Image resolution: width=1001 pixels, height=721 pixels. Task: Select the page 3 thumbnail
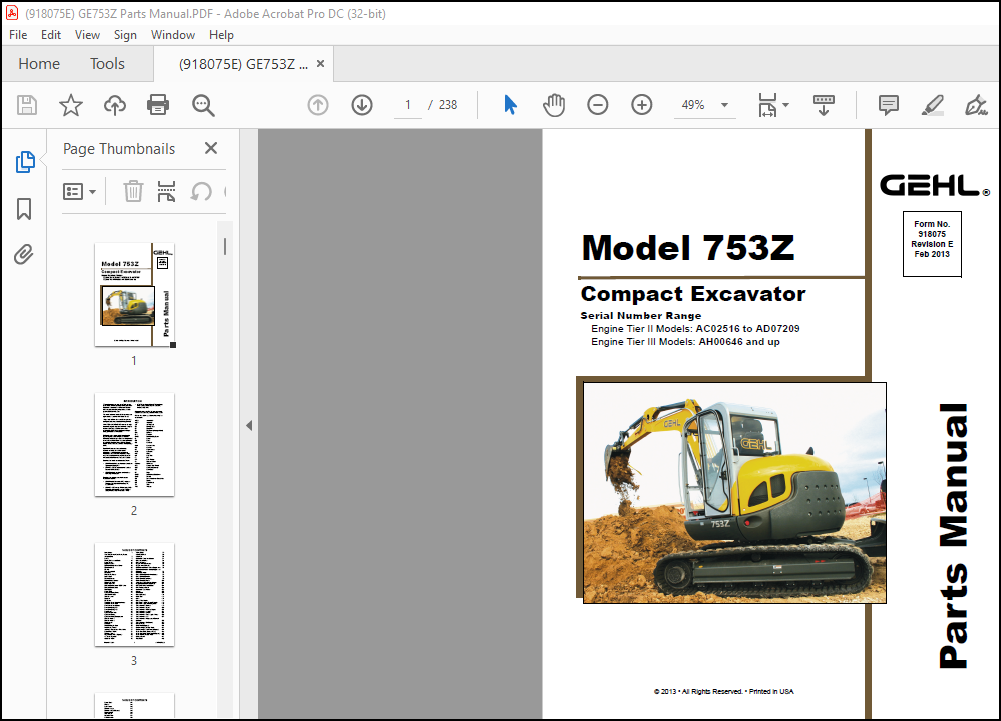[x=135, y=595]
